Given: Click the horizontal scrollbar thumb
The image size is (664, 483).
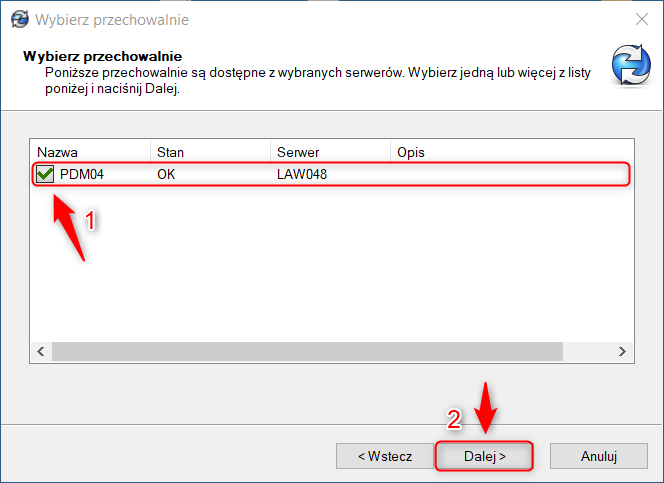Looking at the screenshot, I should (300, 352).
